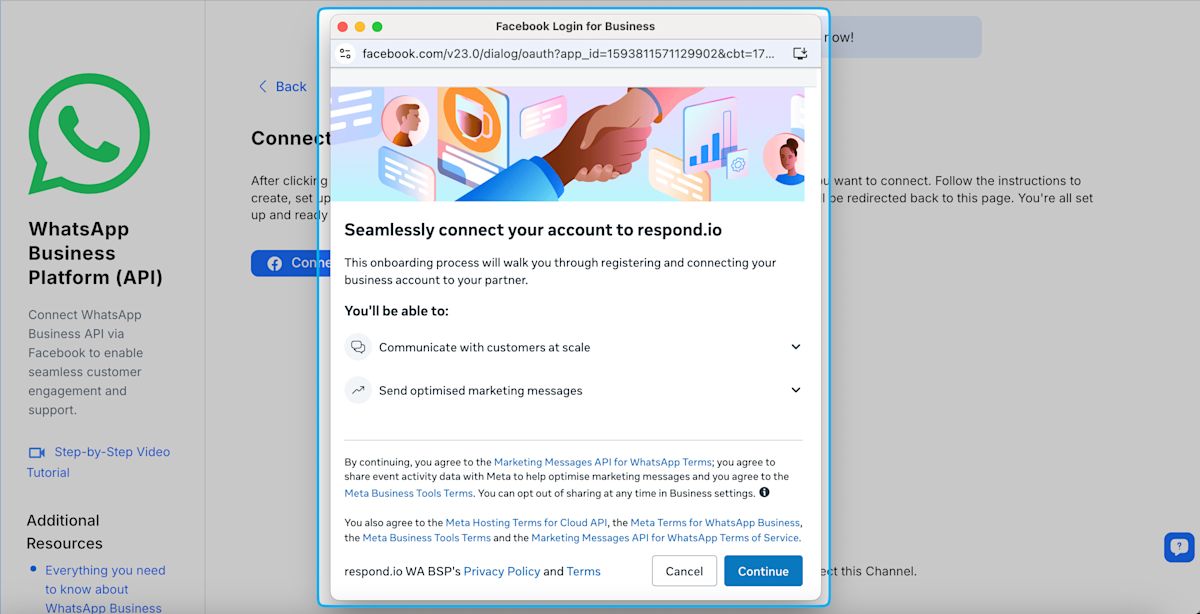Close the Facebook Login popup with red button

pos(343,26)
